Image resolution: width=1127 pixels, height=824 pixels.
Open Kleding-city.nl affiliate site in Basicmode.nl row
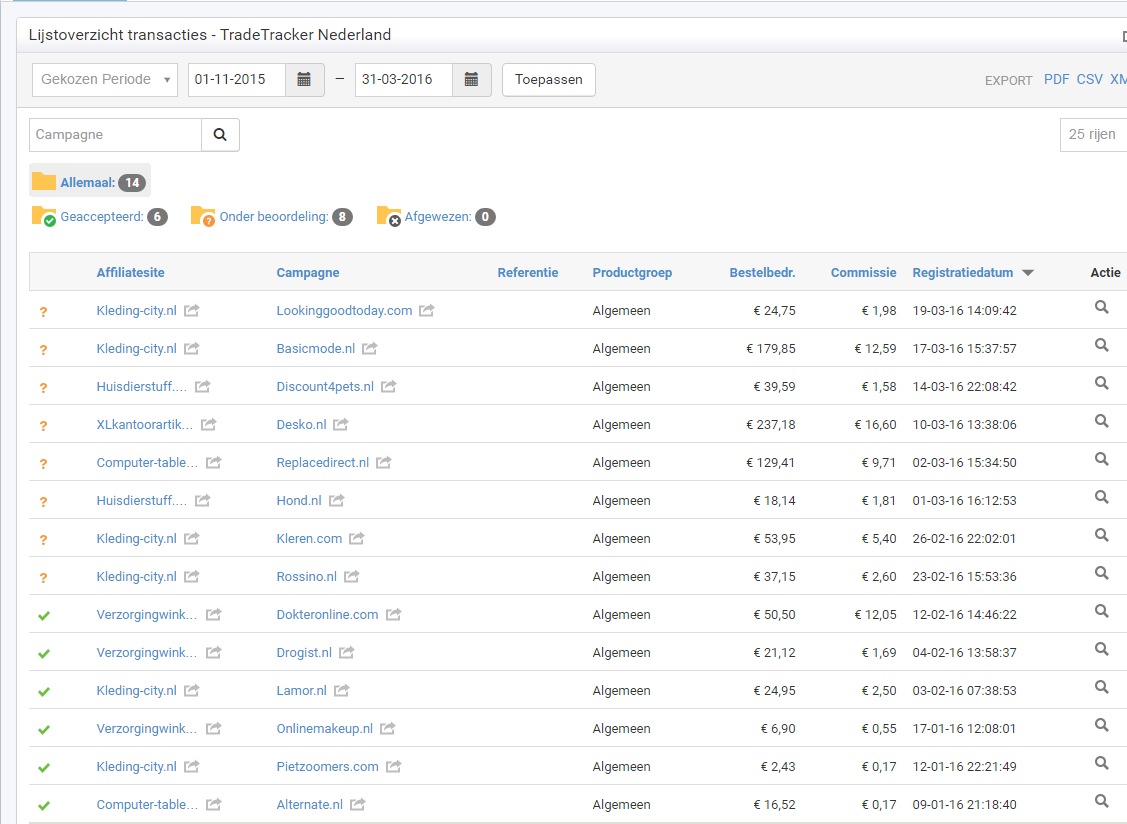point(137,349)
